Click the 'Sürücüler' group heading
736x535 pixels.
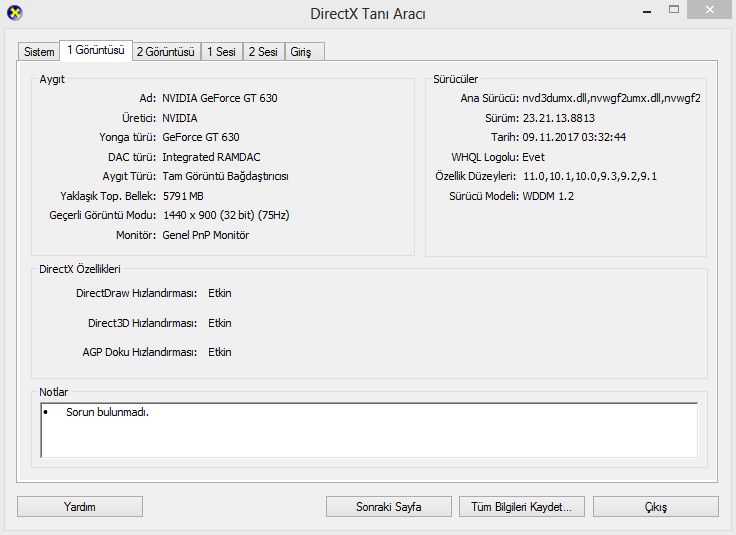[455, 79]
